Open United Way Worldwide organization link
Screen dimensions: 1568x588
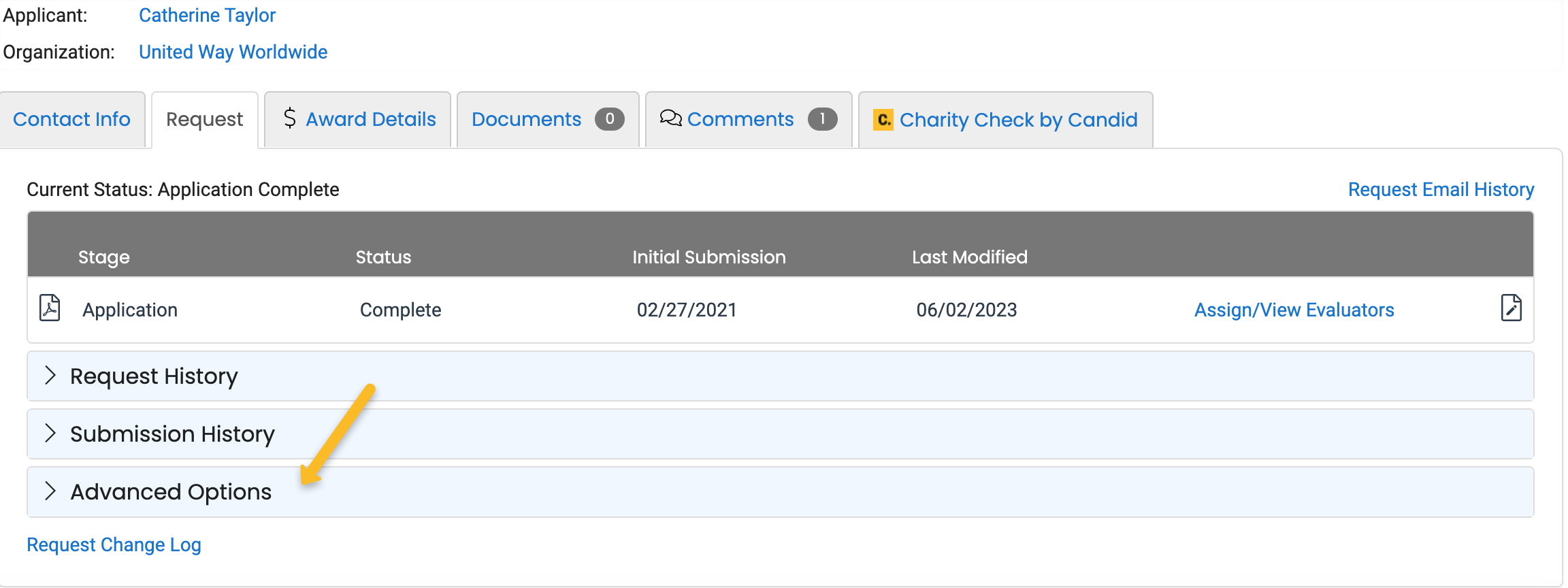(x=233, y=52)
